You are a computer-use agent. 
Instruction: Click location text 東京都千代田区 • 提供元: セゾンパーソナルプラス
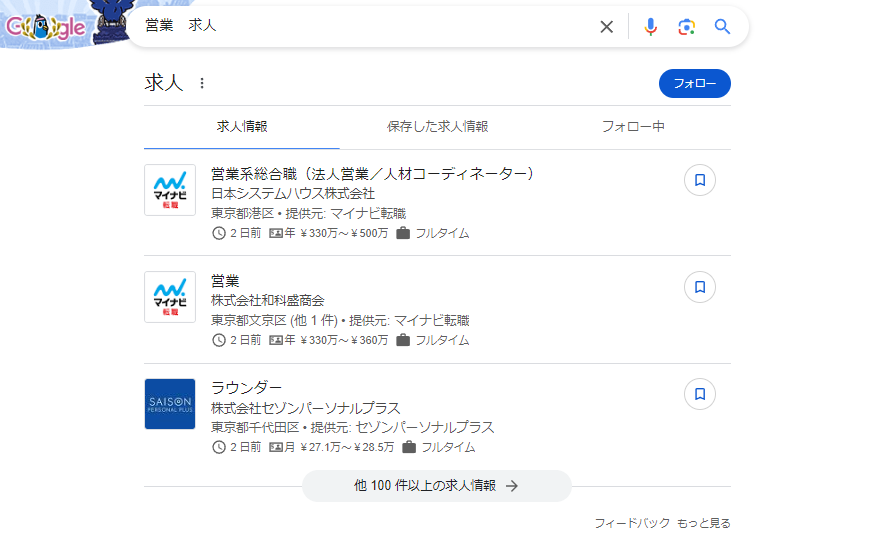coord(352,428)
